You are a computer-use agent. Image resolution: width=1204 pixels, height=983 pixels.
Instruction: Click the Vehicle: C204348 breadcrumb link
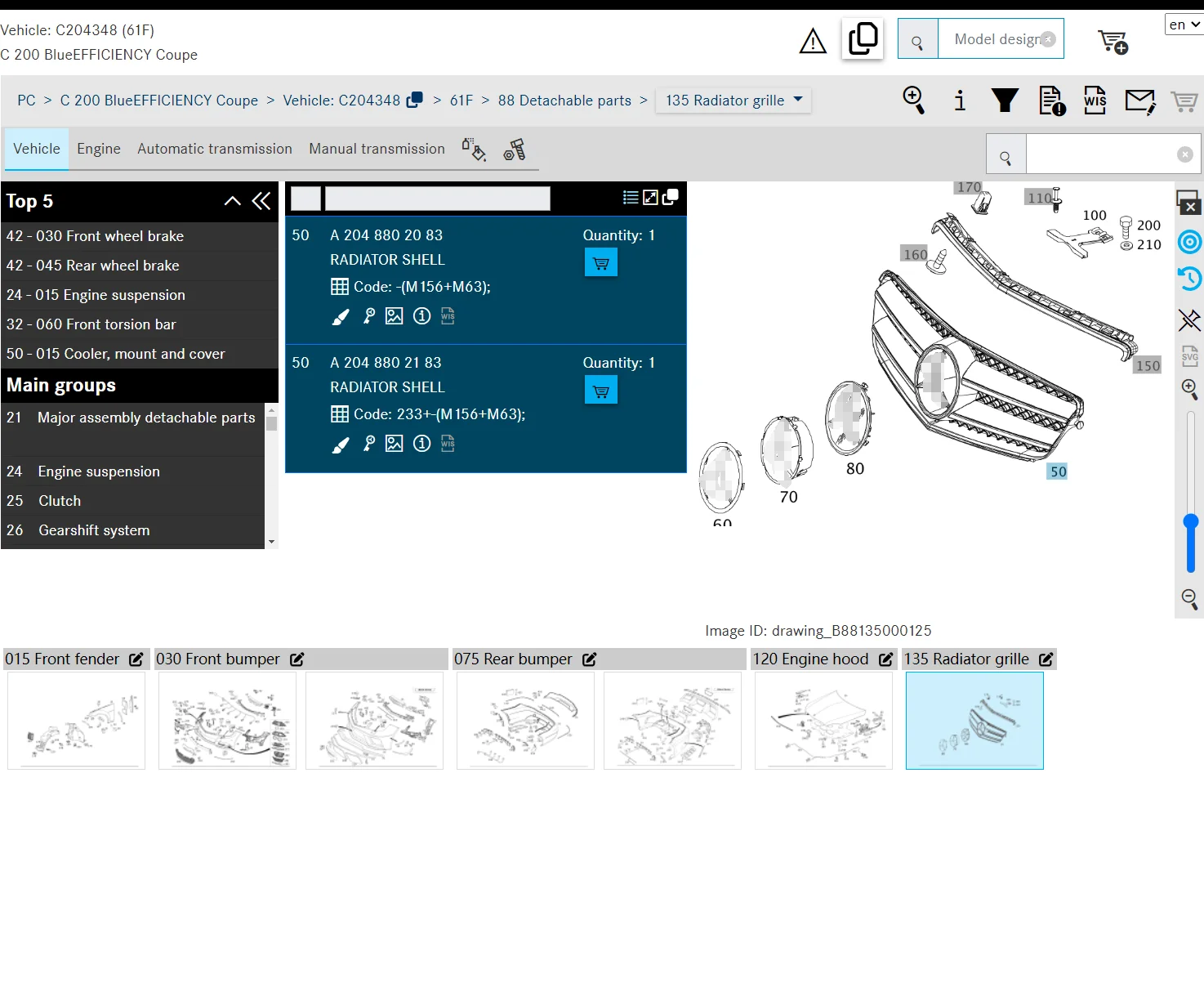pos(341,101)
